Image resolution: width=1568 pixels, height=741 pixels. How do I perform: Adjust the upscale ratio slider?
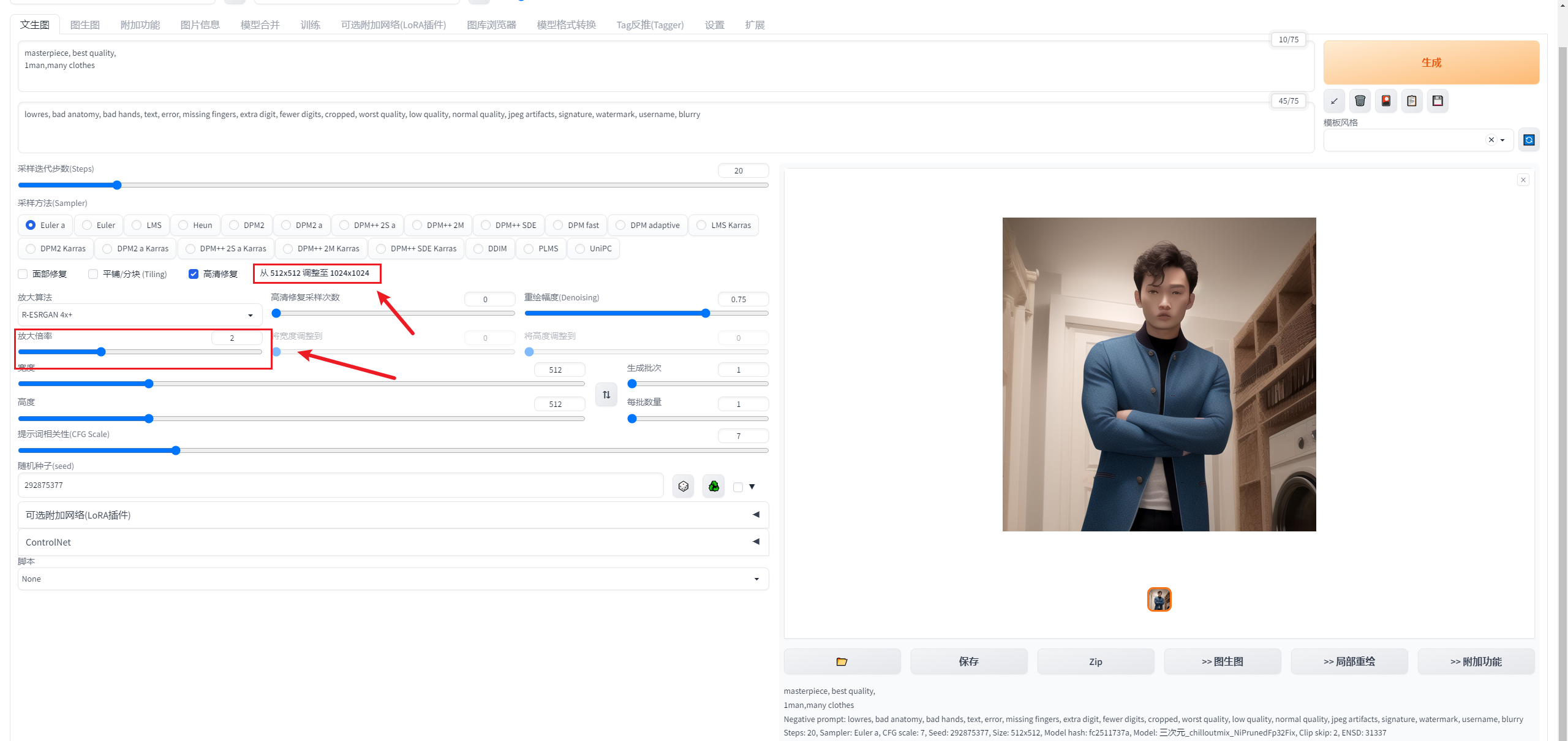click(140, 352)
